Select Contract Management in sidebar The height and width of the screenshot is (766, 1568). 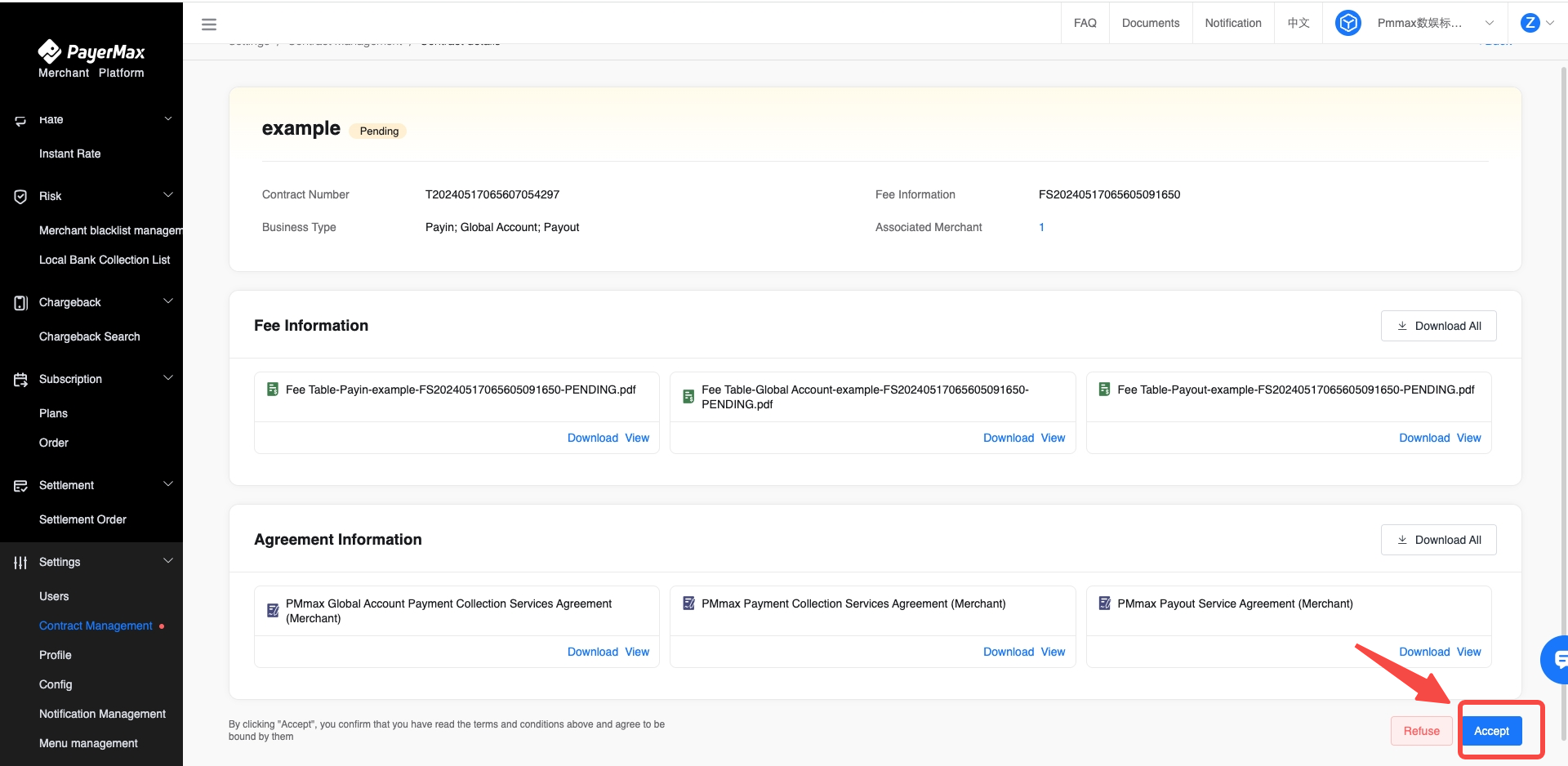click(x=96, y=626)
